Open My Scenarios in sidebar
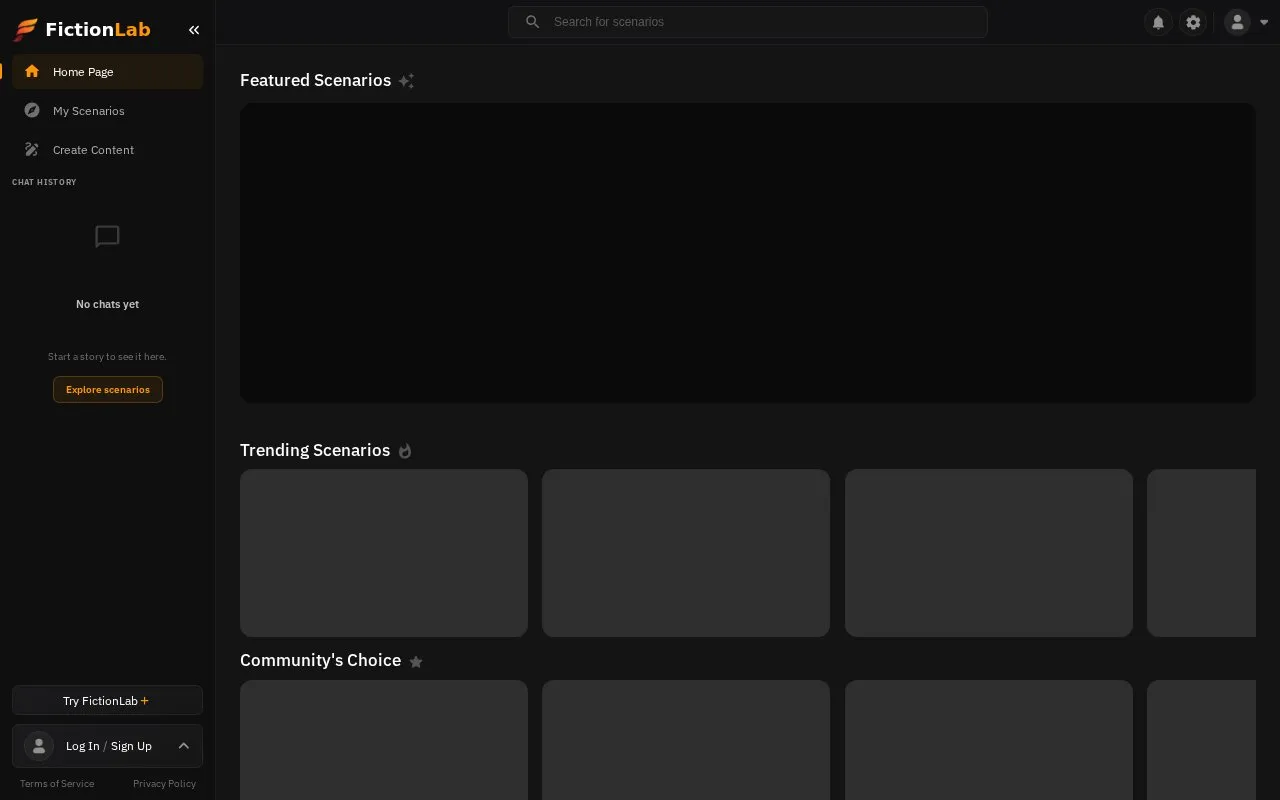Screen dimensions: 1280x800 [x=108, y=111]
